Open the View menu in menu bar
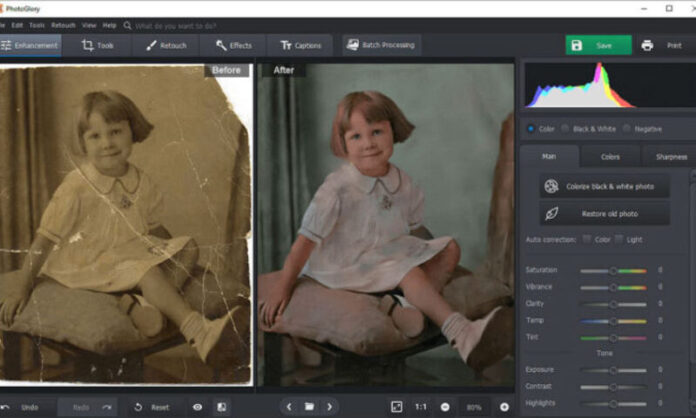 pos(89,25)
